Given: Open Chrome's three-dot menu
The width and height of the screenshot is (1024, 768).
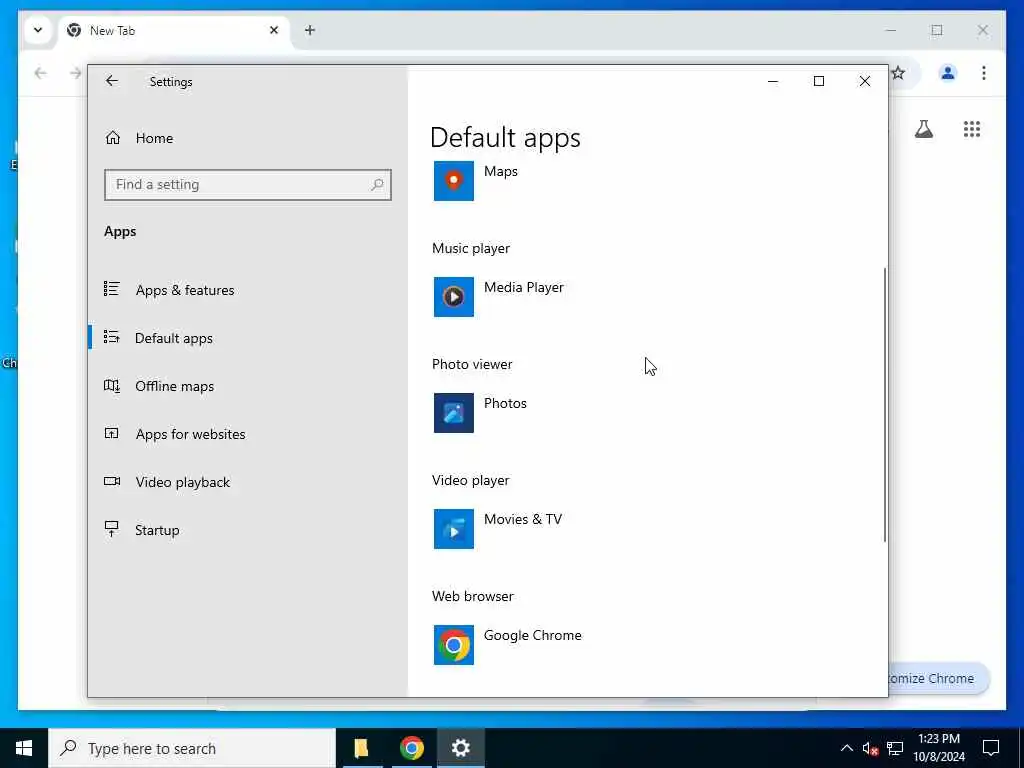Looking at the screenshot, I should [984, 73].
